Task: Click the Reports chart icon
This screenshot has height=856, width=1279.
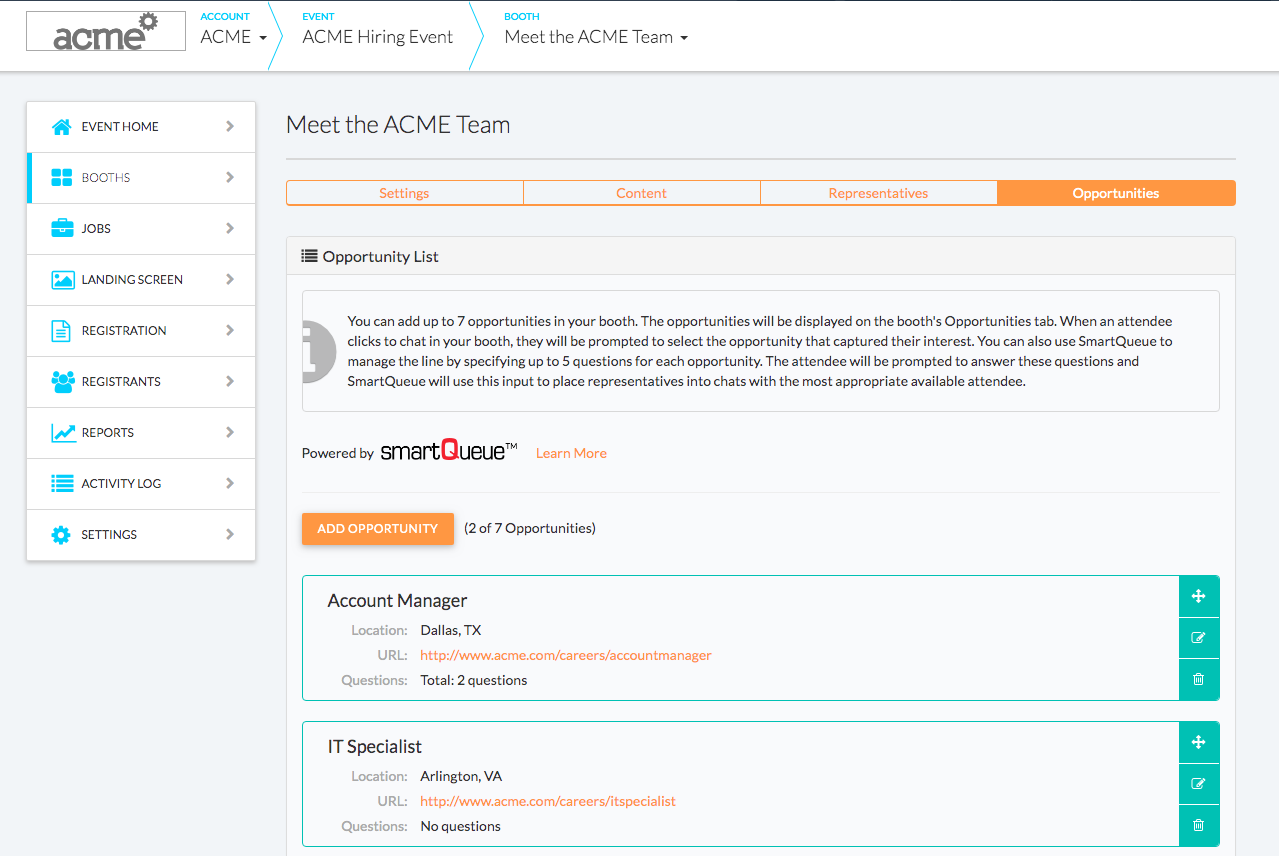Action: [x=63, y=433]
